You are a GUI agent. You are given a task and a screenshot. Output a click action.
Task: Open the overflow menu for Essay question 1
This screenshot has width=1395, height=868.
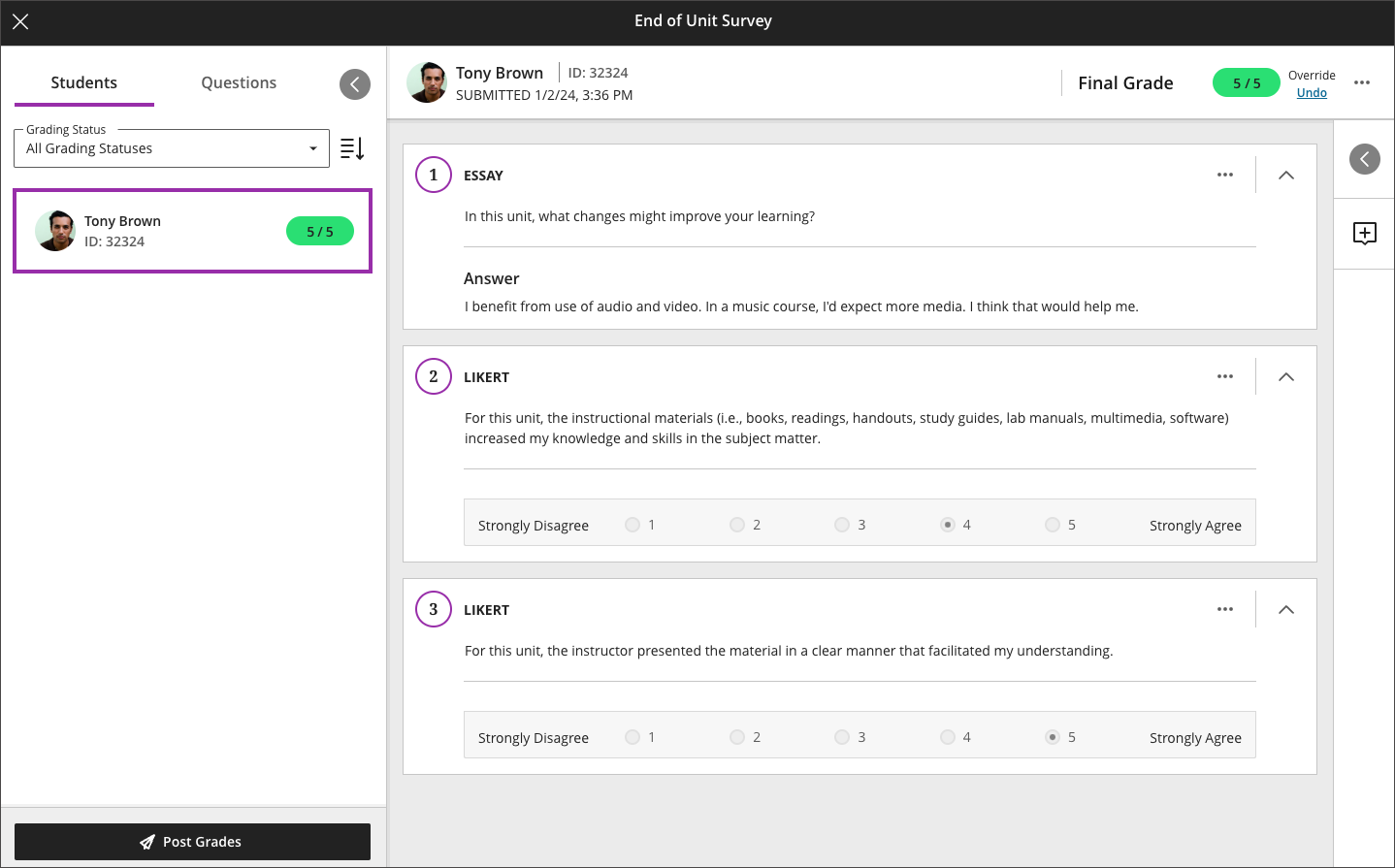click(1224, 175)
